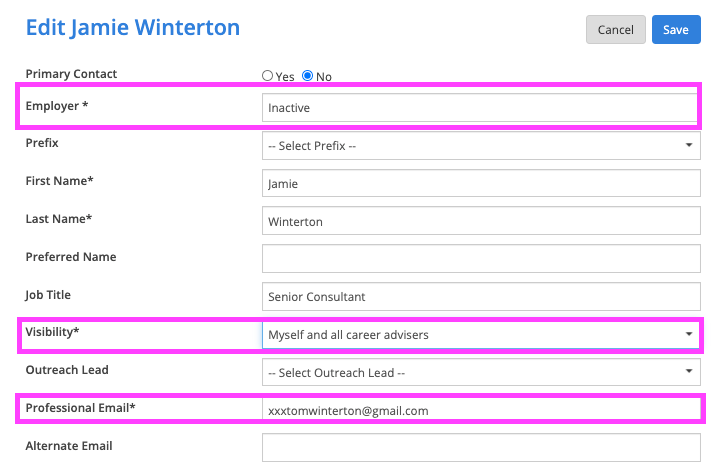Focus the empty Alternate Email input
The width and height of the screenshot is (727, 475).
coord(481,448)
